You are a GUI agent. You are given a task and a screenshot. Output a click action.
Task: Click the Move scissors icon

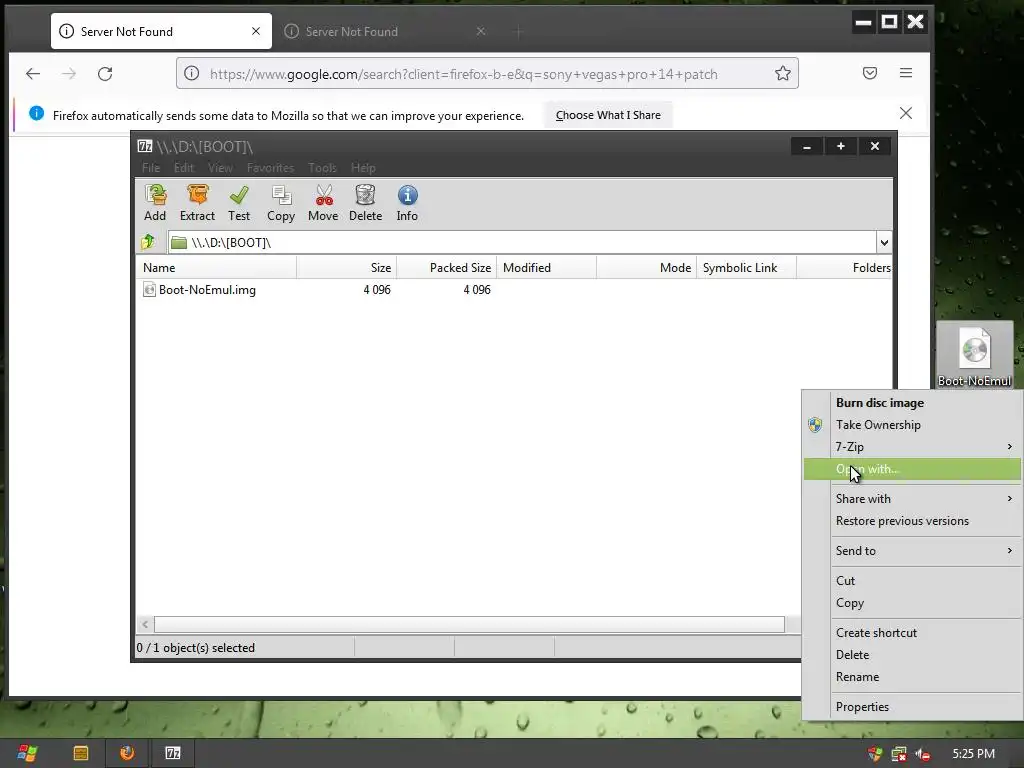pos(323,195)
